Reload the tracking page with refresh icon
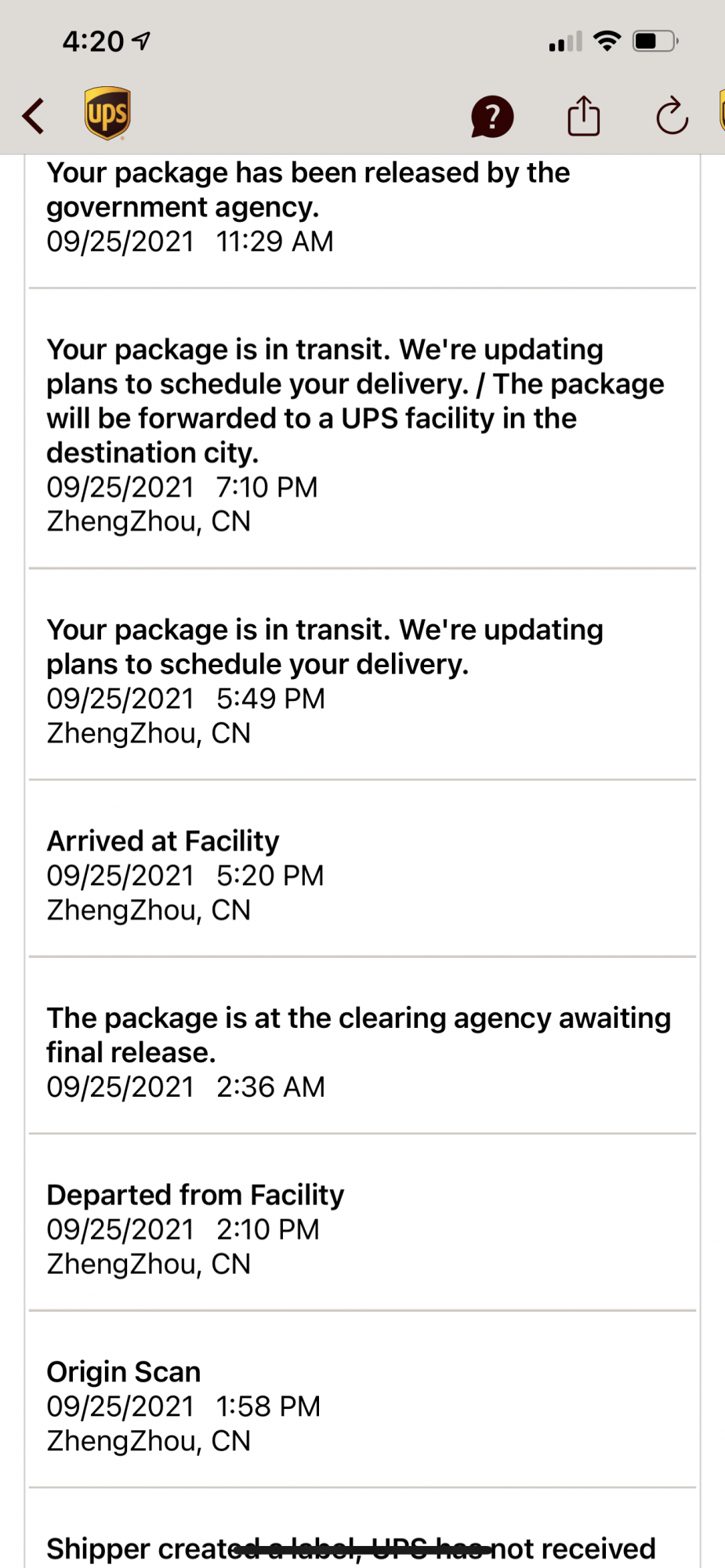The image size is (725, 1568). [x=672, y=116]
